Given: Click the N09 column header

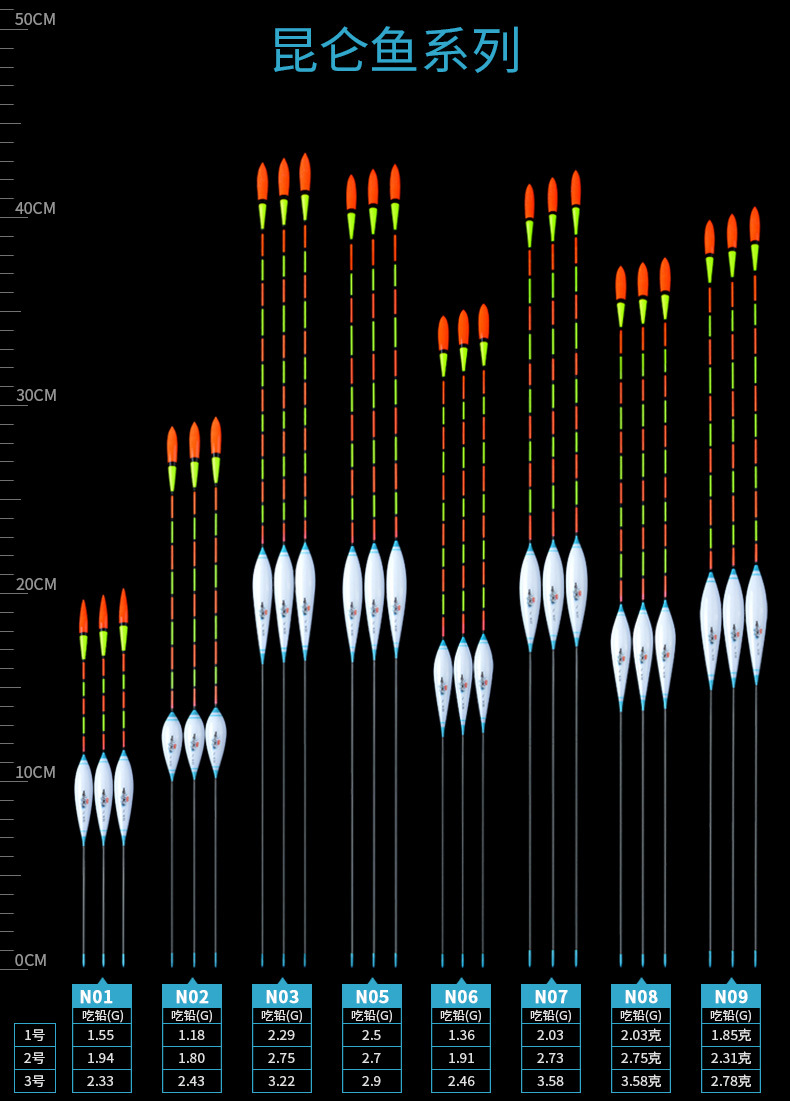Looking at the screenshot, I should (730, 996).
